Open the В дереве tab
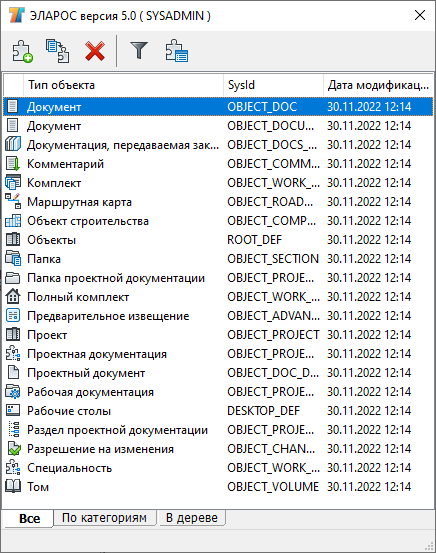This screenshot has height=553, width=436. (192, 518)
